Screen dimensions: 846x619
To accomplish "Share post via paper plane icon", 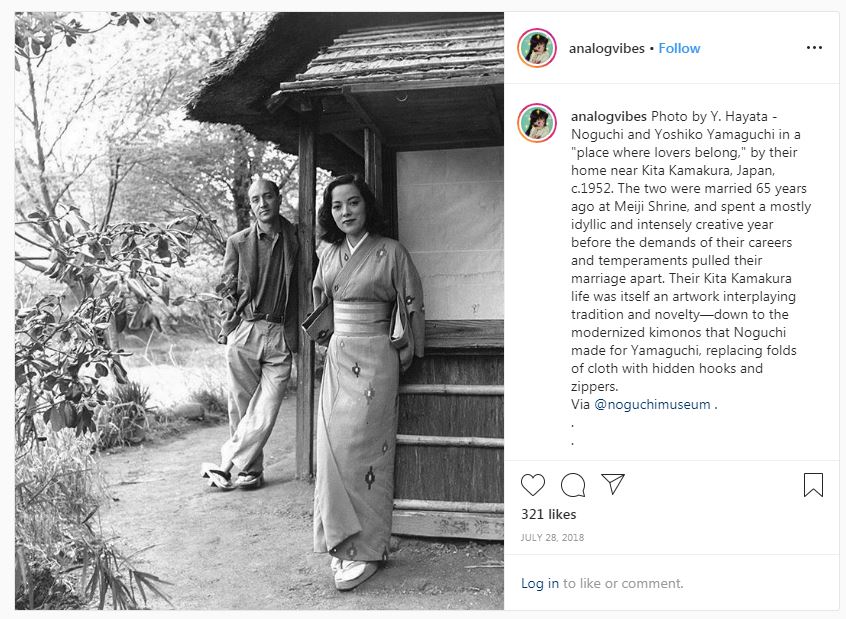I will pos(612,484).
